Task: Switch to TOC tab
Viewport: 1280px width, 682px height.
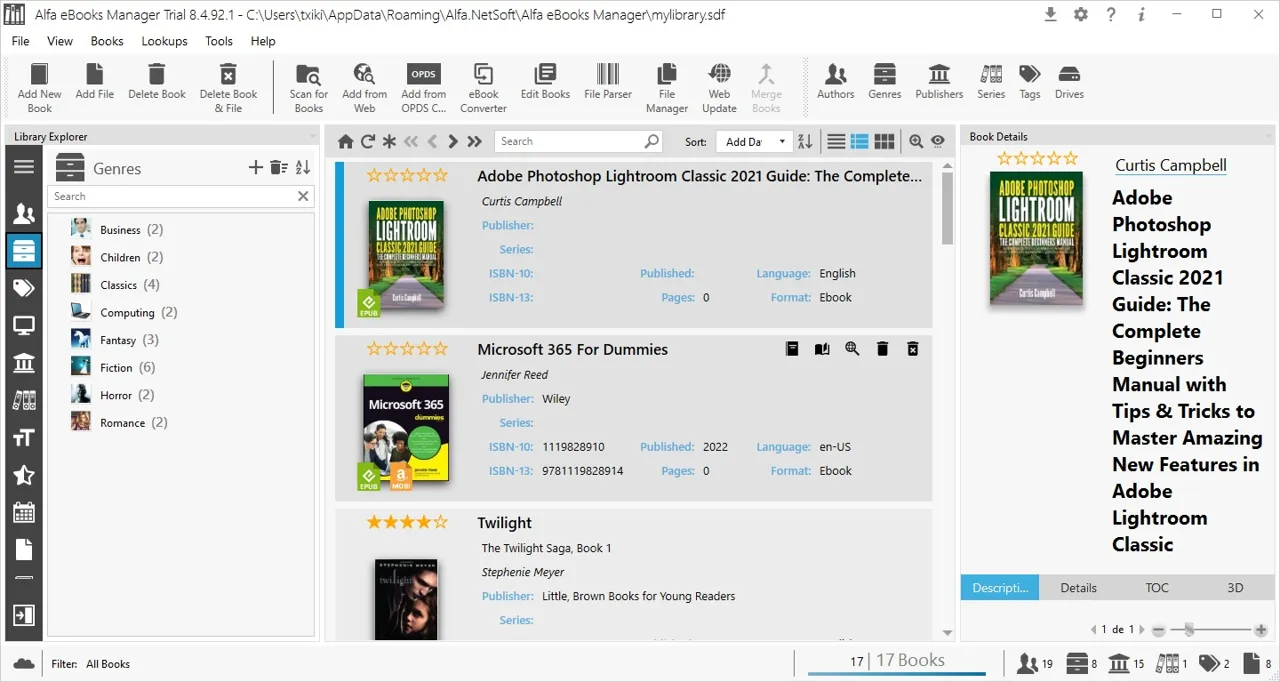Action: [x=1157, y=588]
